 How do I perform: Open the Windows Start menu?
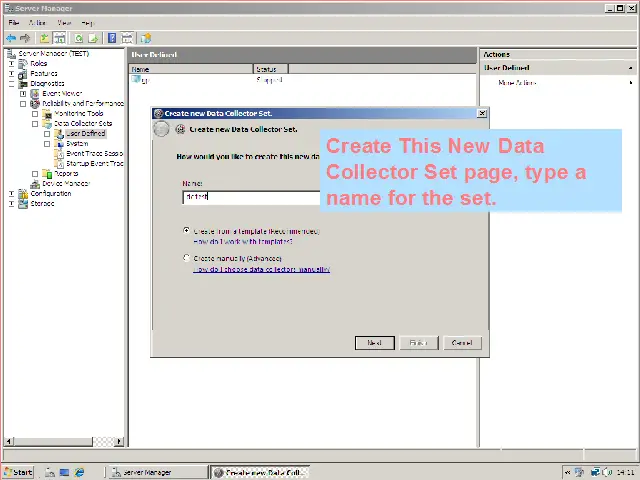coord(18,472)
